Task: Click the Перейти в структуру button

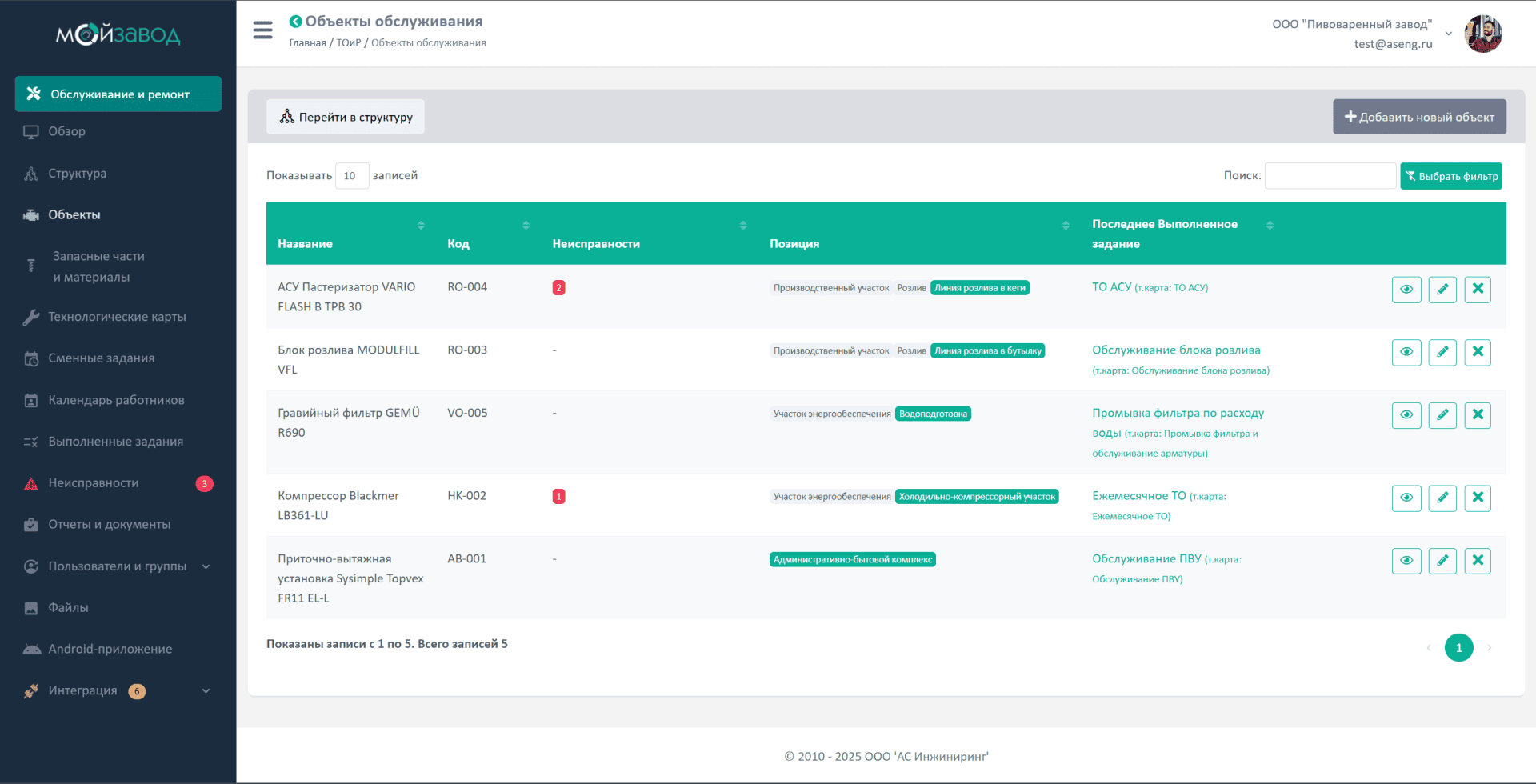Action: pyautogui.click(x=346, y=117)
